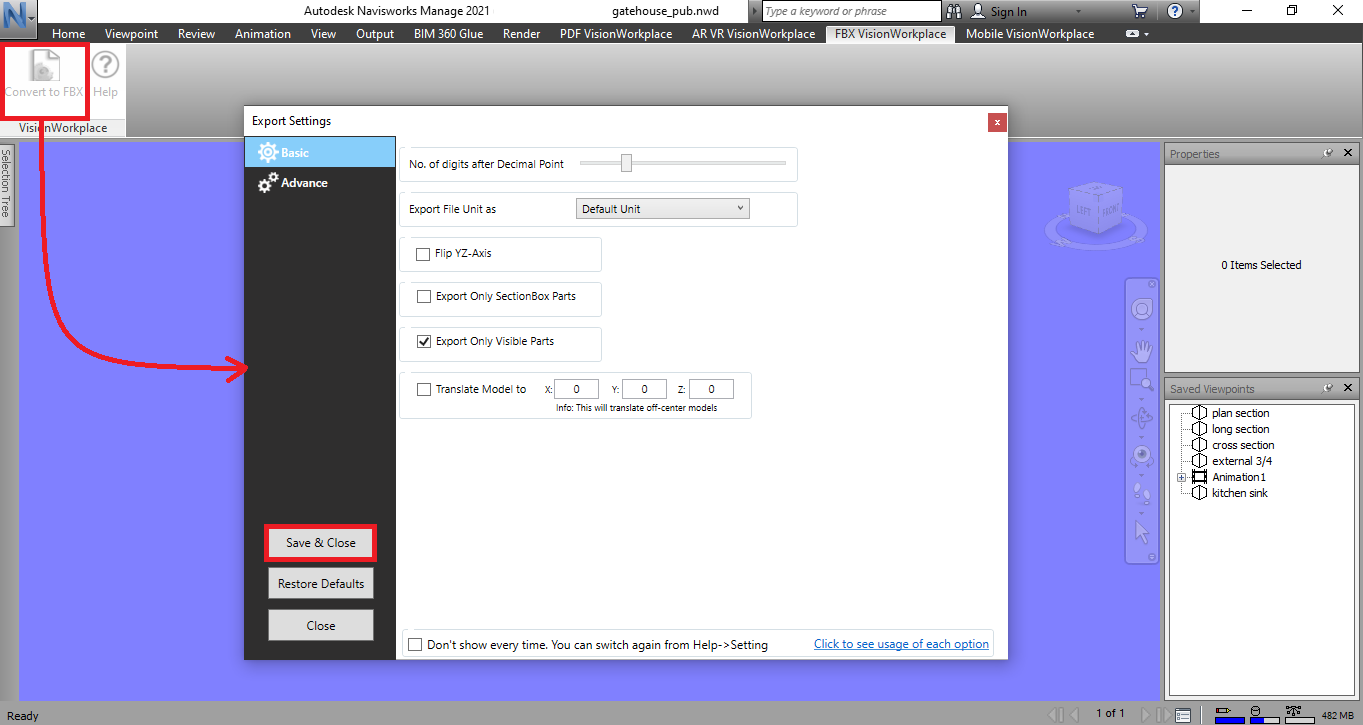Screen dimensions: 1363x725
Task: Open the Navisworks application menu button
Action: coord(19,17)
